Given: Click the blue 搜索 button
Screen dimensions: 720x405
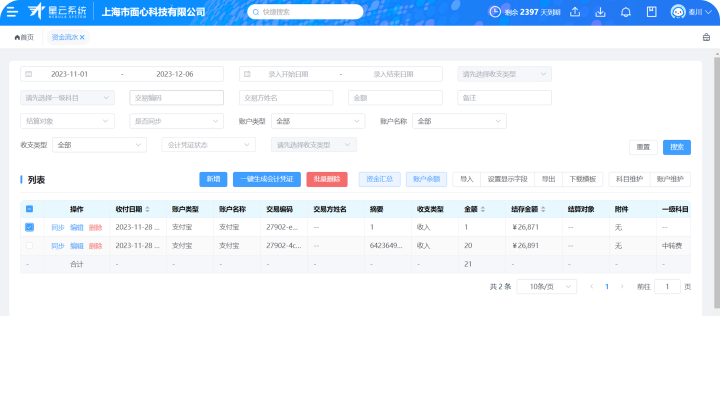Looking at the screenshot, I should [x=677, y=147].
